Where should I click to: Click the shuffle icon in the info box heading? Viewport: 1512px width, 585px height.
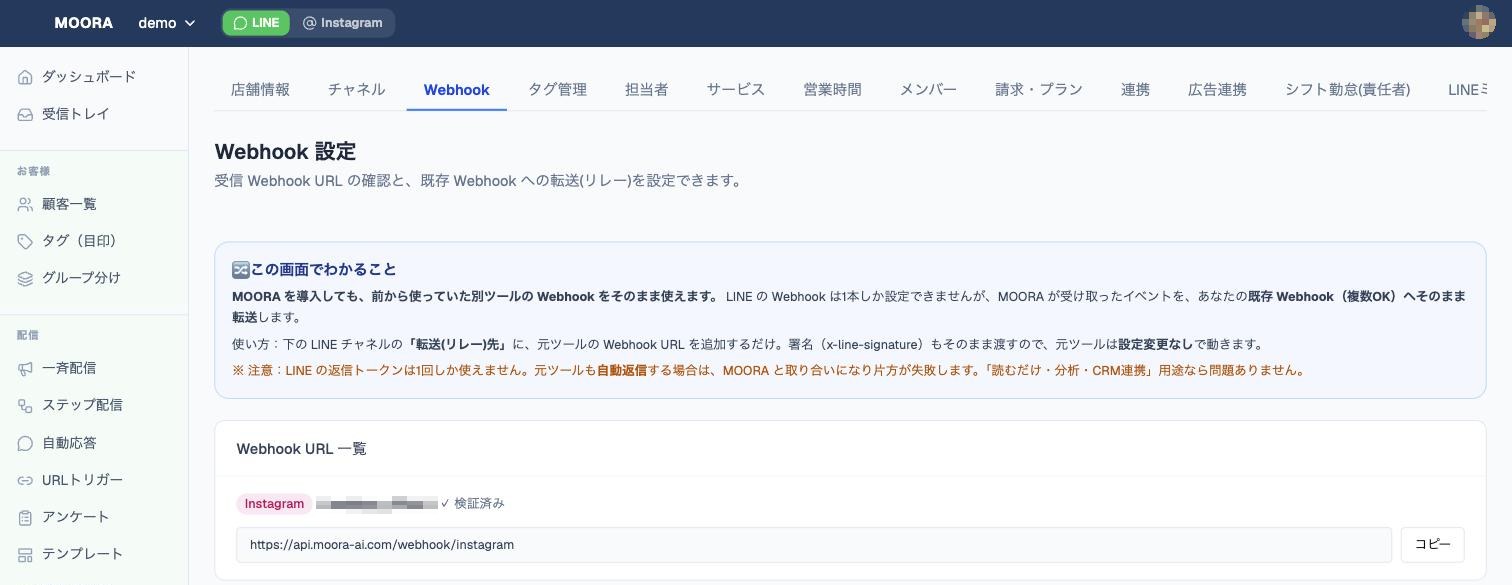coord(240,269)
